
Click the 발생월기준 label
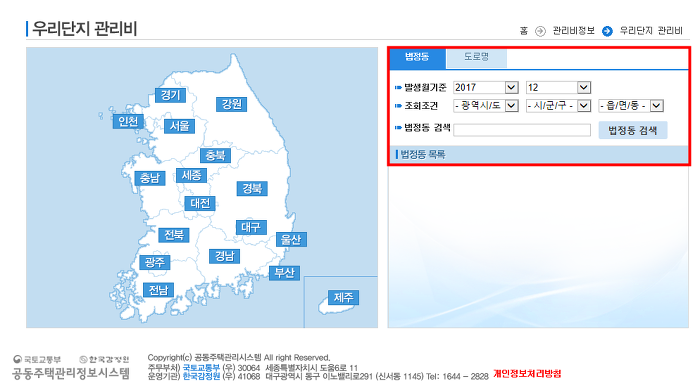tap(425, 88)
